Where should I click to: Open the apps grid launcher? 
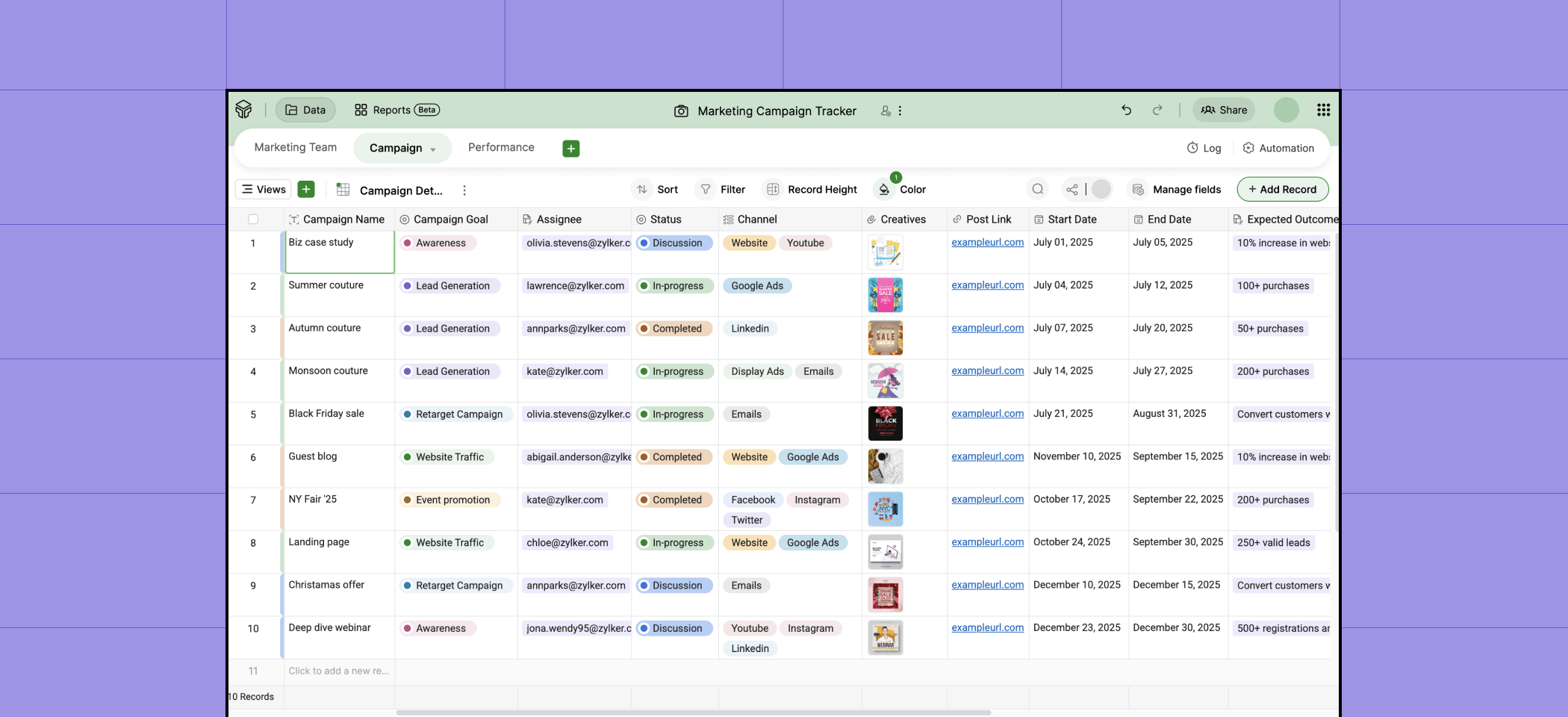1323,110
